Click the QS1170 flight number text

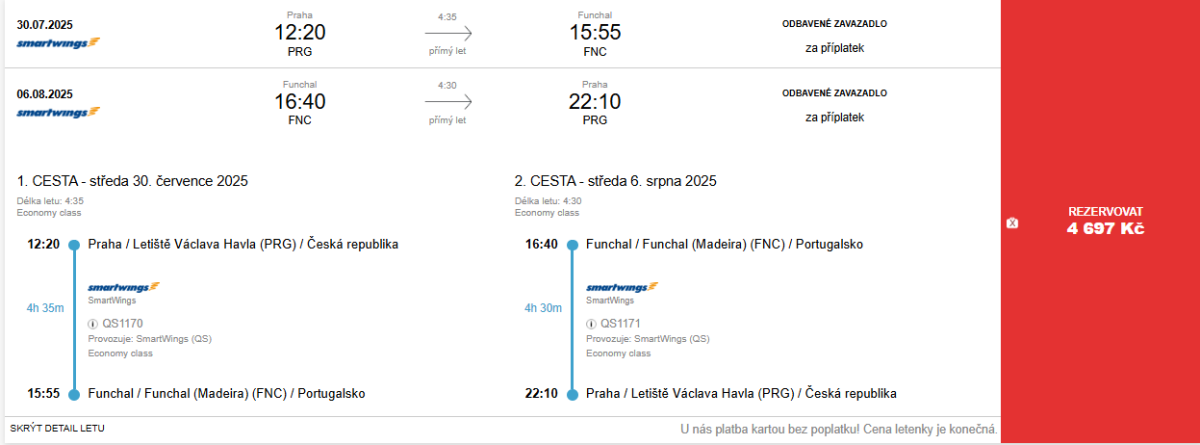pyautogui.click(x=123, y=324)
